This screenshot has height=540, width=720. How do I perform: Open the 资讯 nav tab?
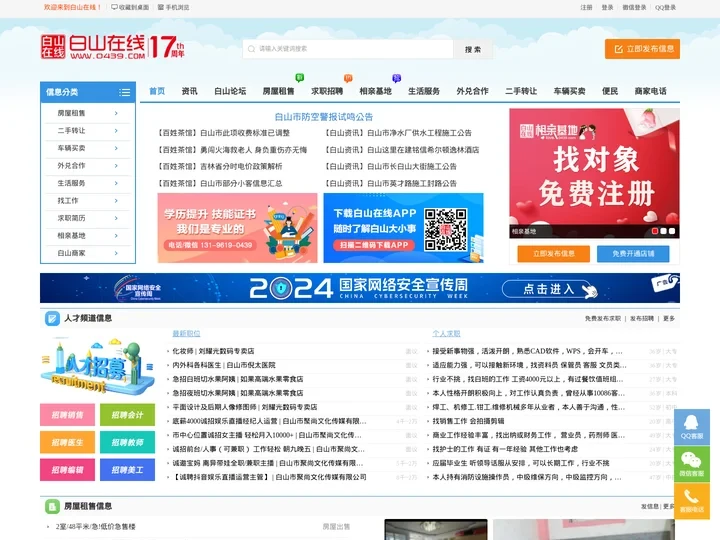[189, 91]
